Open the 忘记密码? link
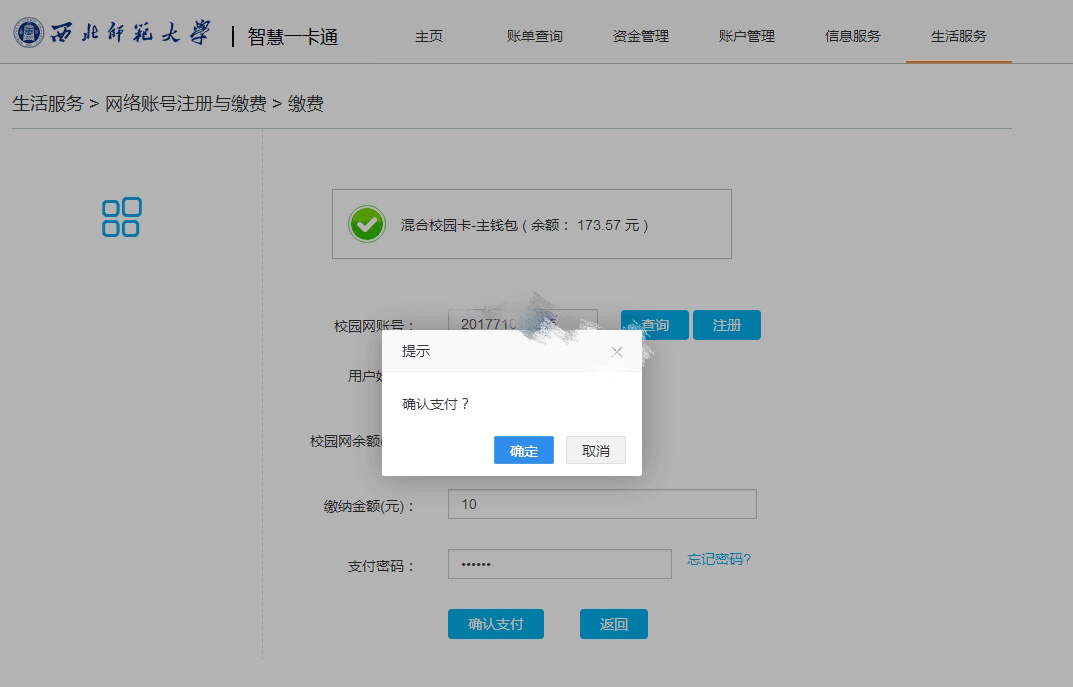 point(718,559)
